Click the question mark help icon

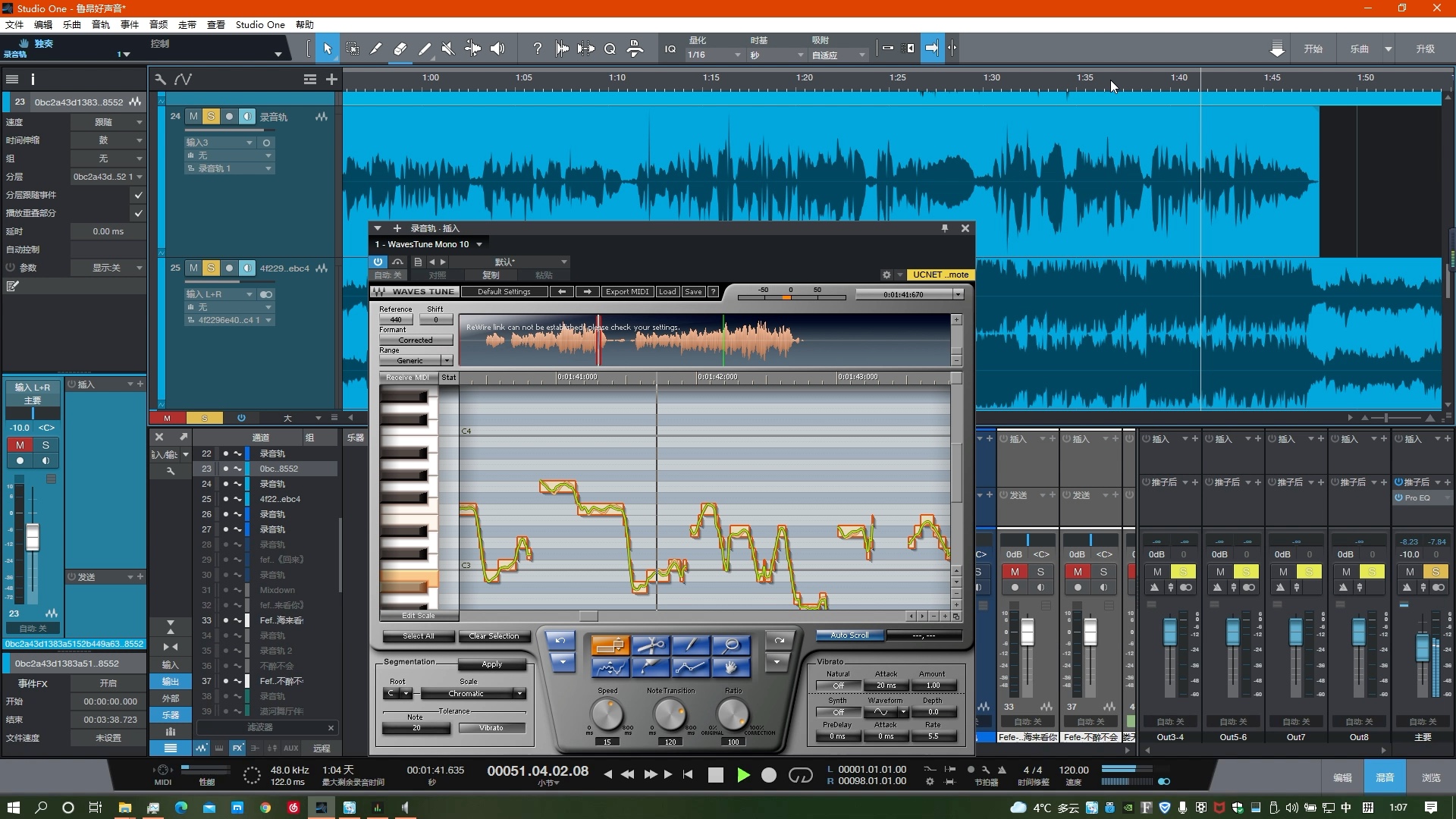pos(538,49)
